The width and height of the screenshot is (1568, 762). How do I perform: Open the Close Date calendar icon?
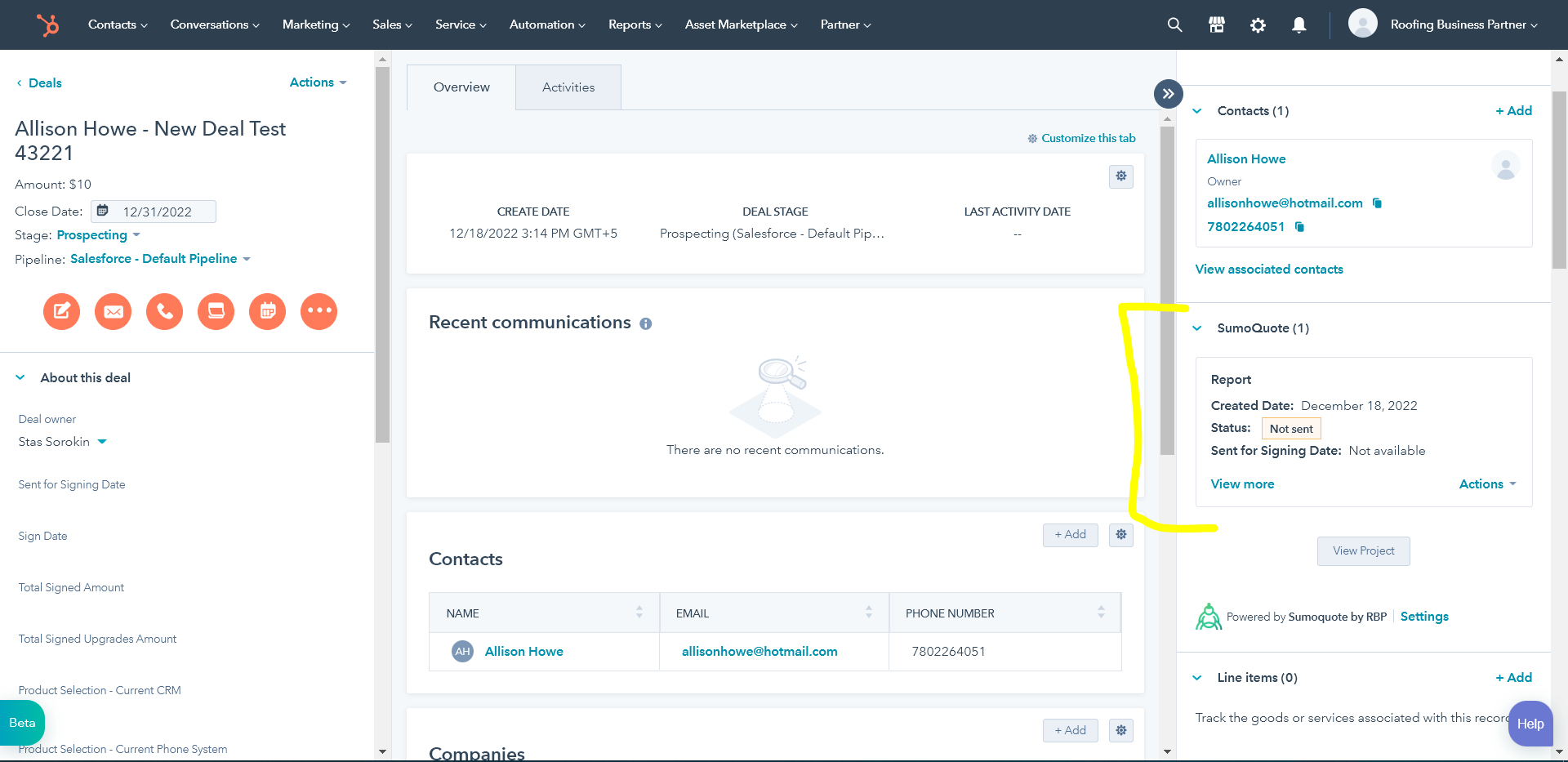103,212
